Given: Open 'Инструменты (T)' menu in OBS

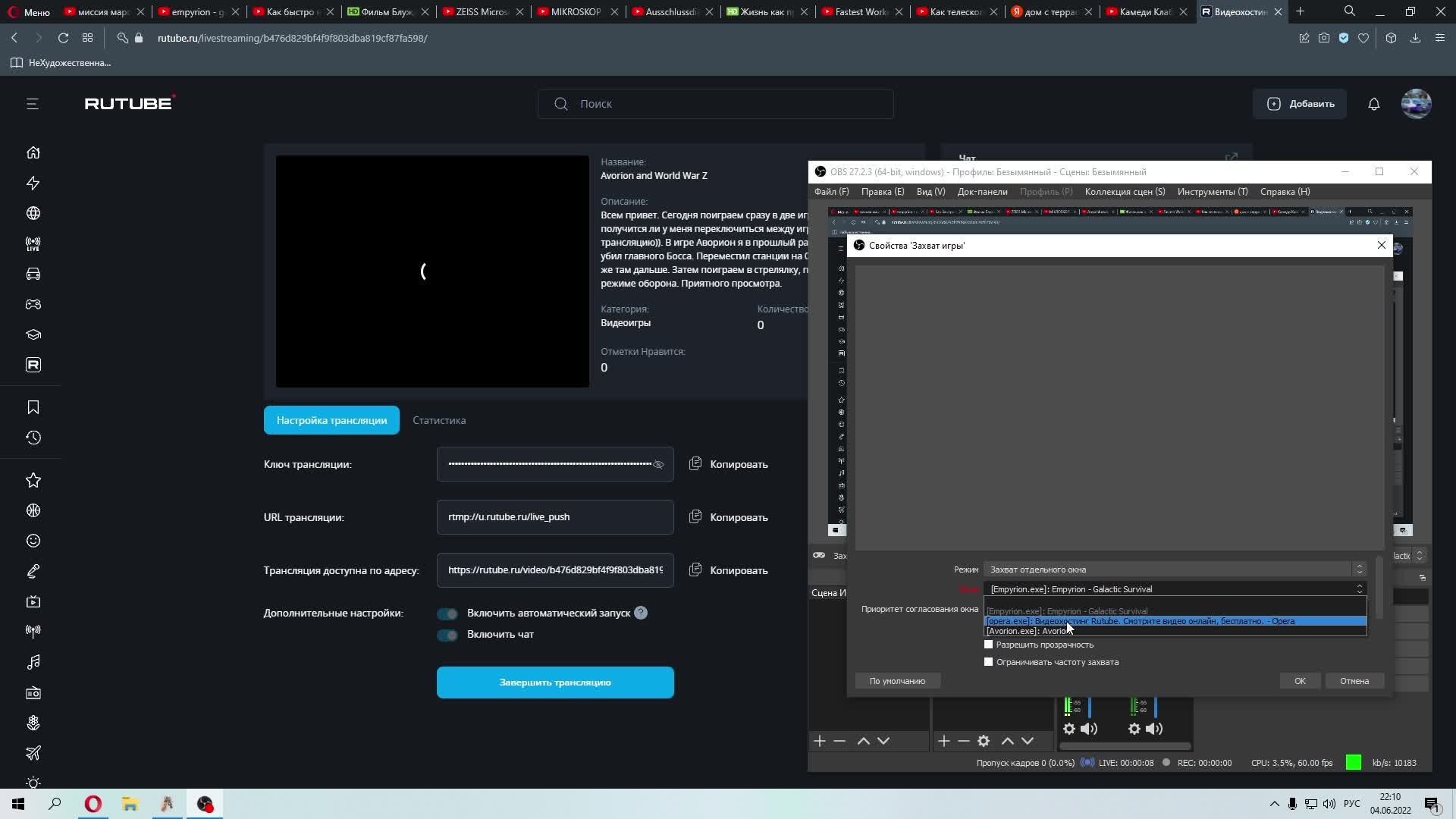Looking at the screenshot, I should click(1212, 192).
